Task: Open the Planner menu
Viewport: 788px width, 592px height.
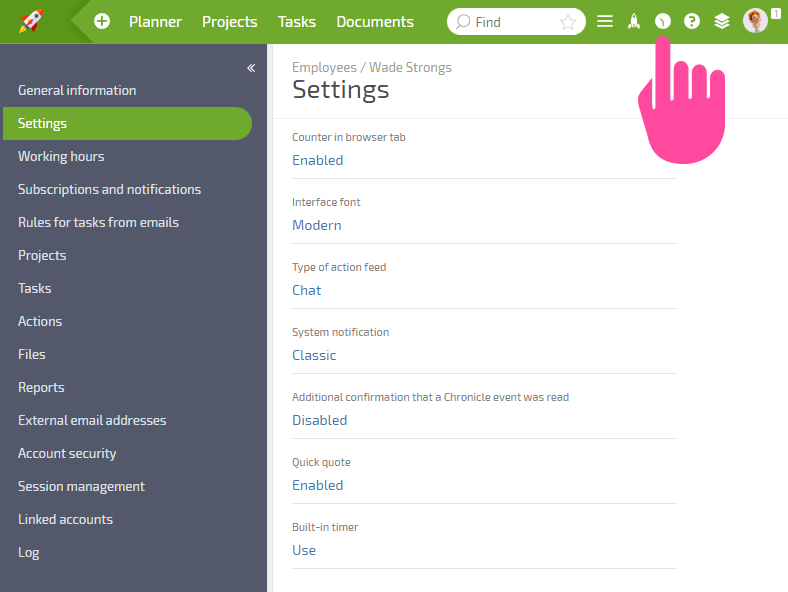Action: coord(155,22)
